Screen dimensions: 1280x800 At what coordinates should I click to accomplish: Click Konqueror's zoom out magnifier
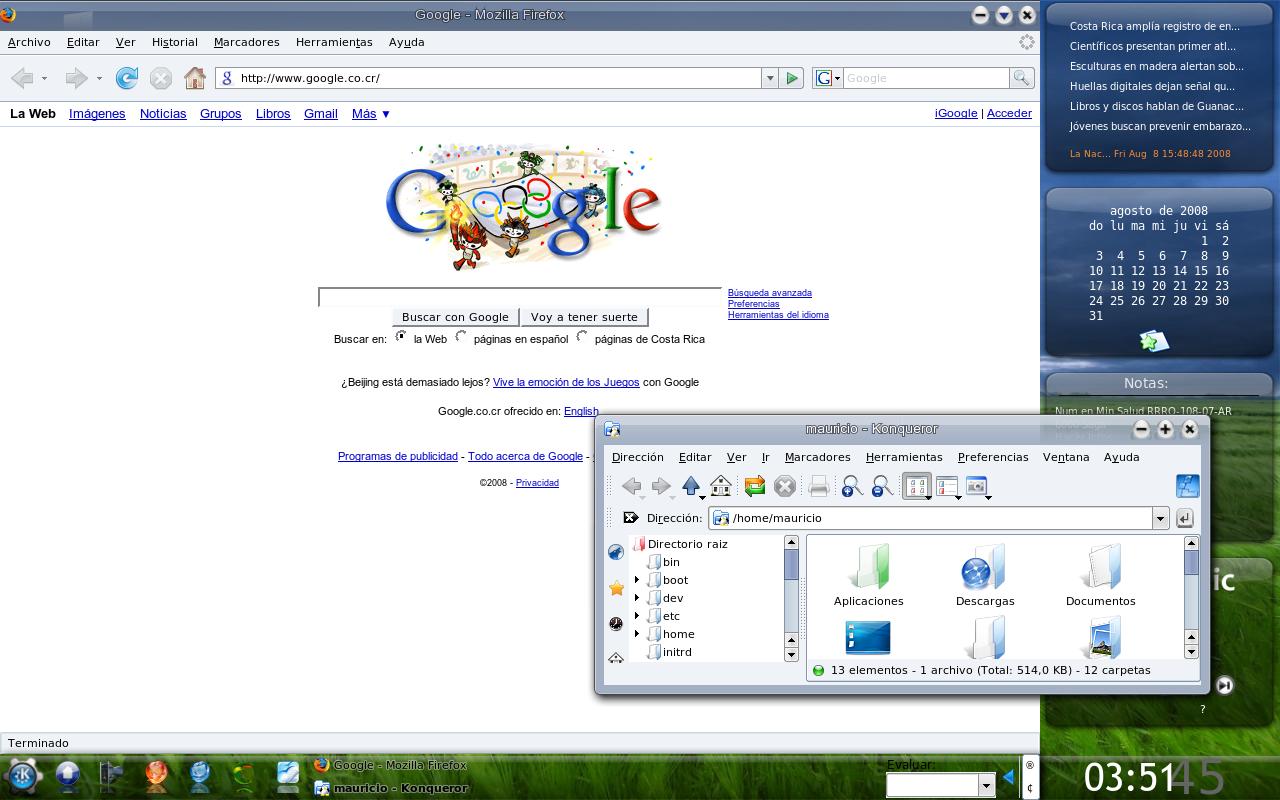click(x=882, y=486)
